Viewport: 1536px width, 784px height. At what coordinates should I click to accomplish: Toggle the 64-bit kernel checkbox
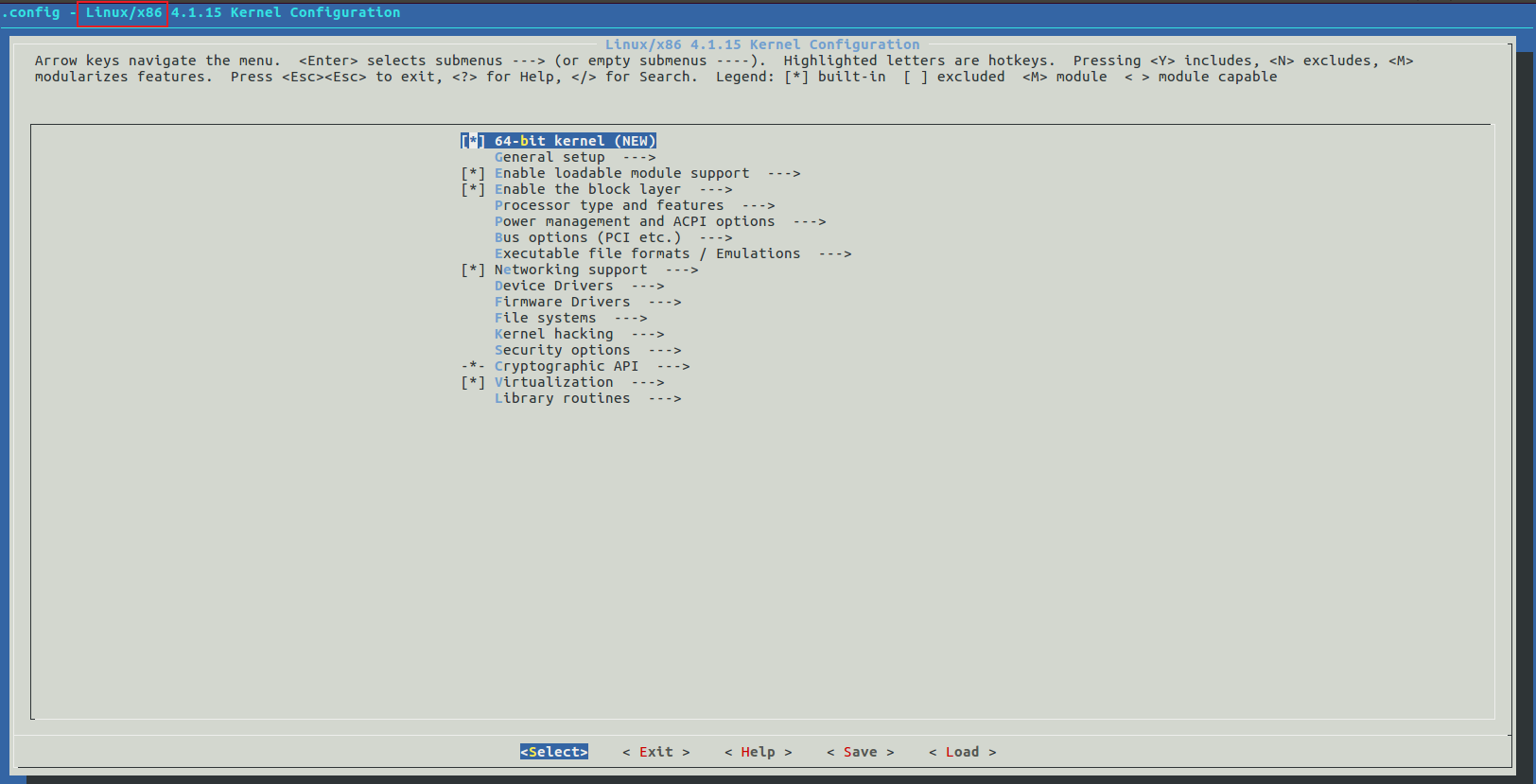click(x=473, y=141)
